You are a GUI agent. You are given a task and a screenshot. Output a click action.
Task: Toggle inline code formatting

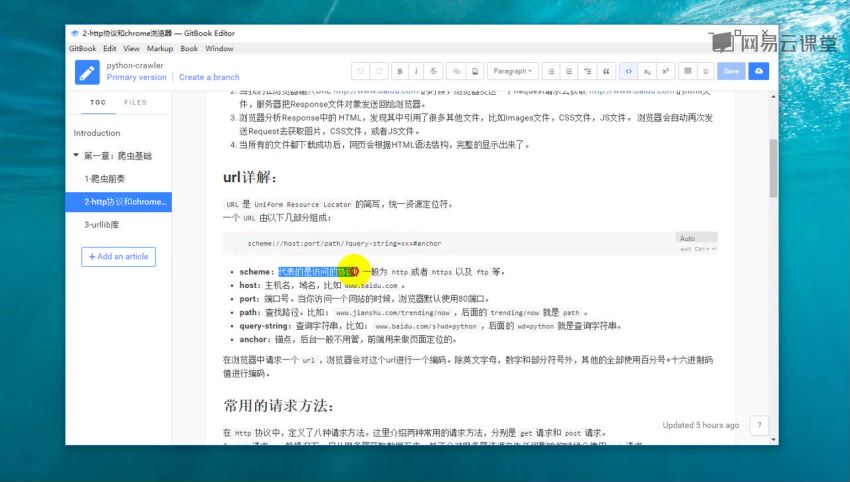tap(627, 71)
